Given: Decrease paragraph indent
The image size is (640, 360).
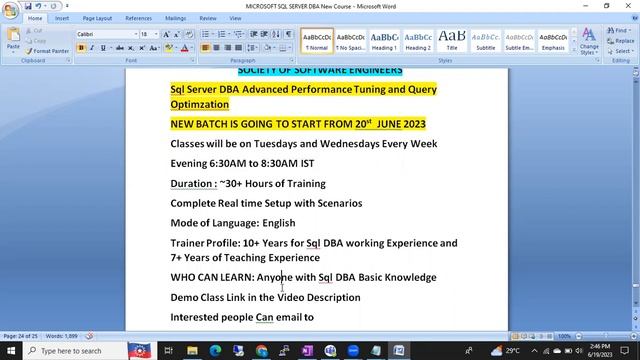Looking at the screenshot, I should [x=253, y=34].
